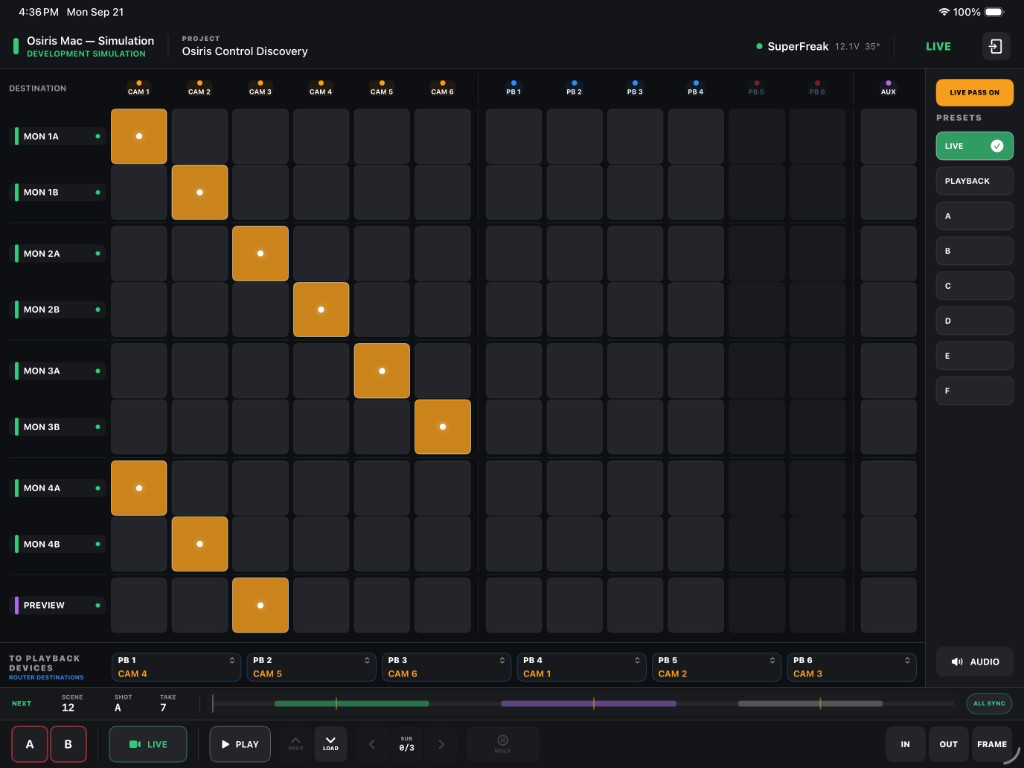This screenshot has height=768, width=1024.
Task: Click the SuperFreak status indicator
Action: 792,46
